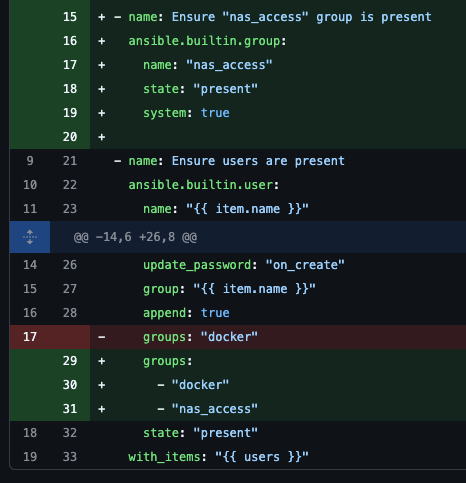Expand hidden lines at hunk header
Screen dimensions: 466x483
pyautogui.click(x=30, y=237)
